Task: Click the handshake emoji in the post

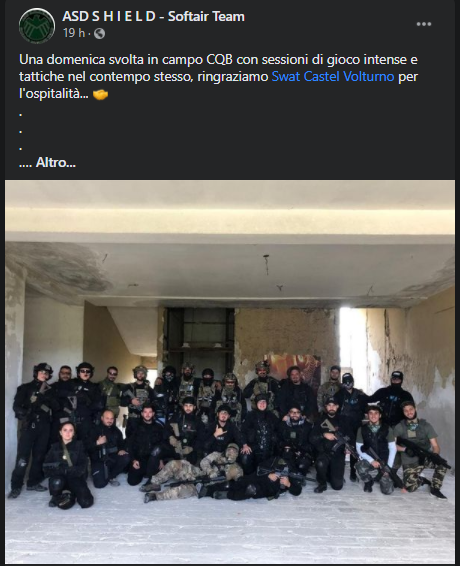Action: (x=101, y=95)
